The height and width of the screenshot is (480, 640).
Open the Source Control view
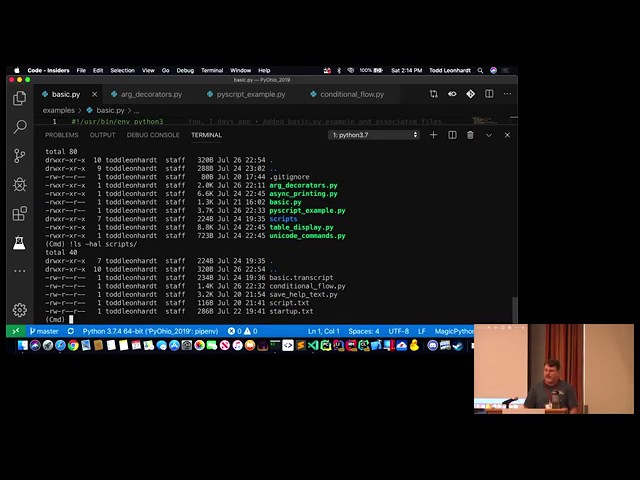tap(20, 156)
